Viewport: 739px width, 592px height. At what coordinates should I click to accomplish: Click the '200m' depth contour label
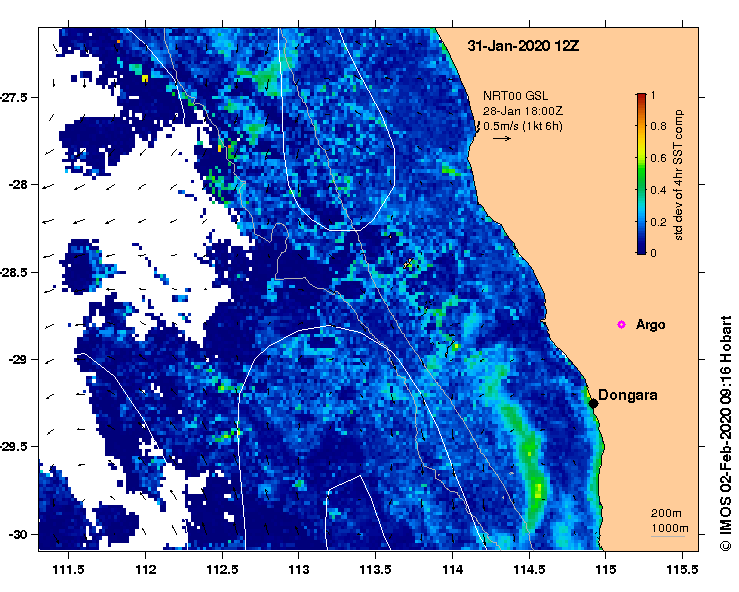(x=666, y=513)
